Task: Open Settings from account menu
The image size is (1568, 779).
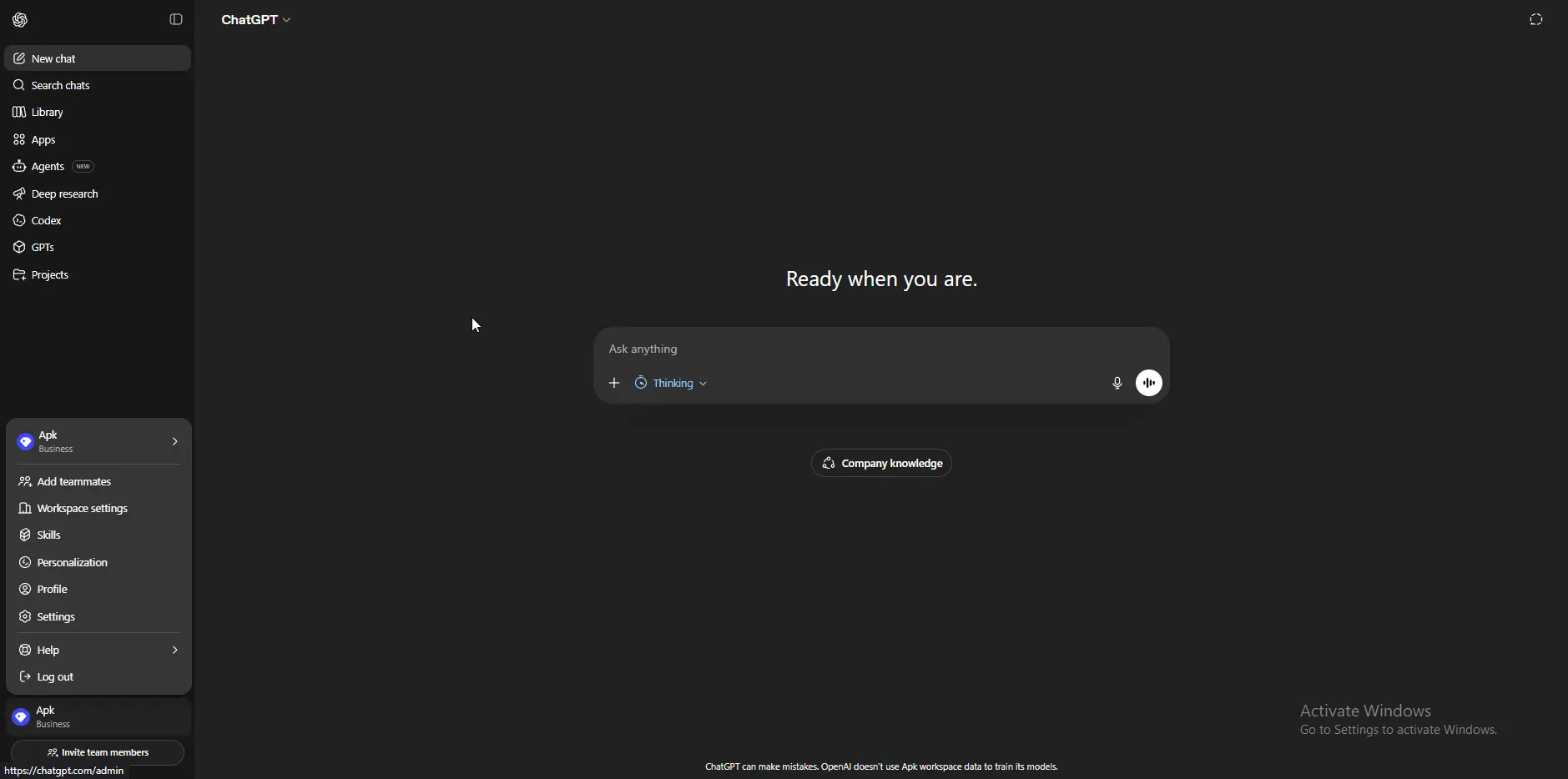Action: [x=98, y=616]
